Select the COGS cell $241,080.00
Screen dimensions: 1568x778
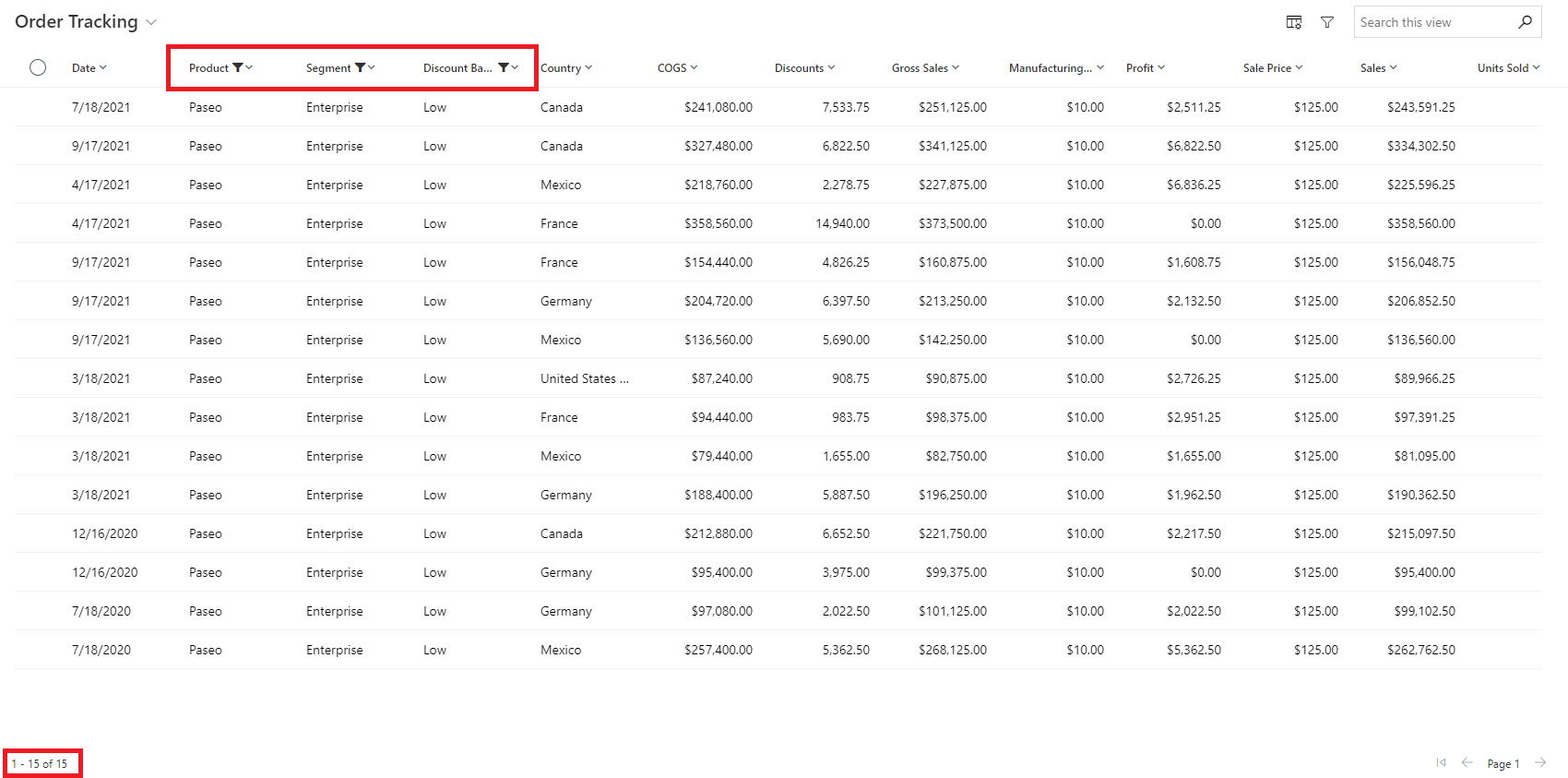pyautogui.click(x=719, y=107)
